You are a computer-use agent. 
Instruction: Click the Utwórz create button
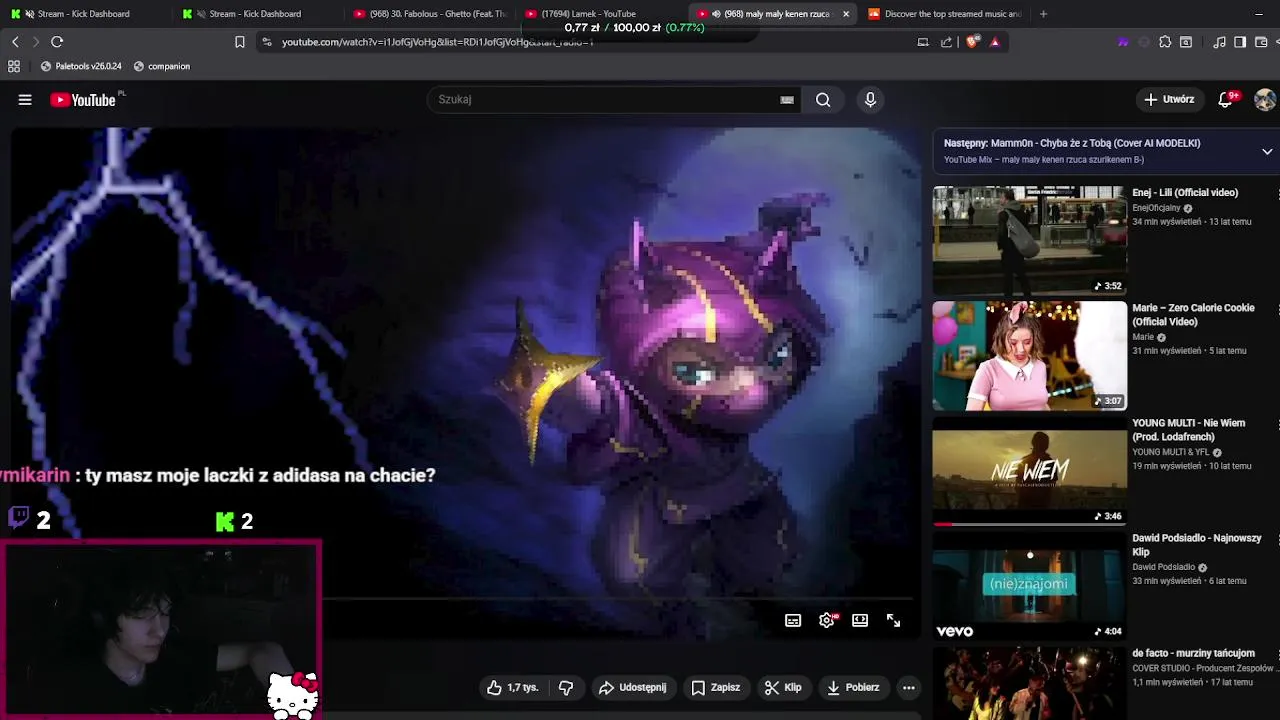[x=1169, y=100]
